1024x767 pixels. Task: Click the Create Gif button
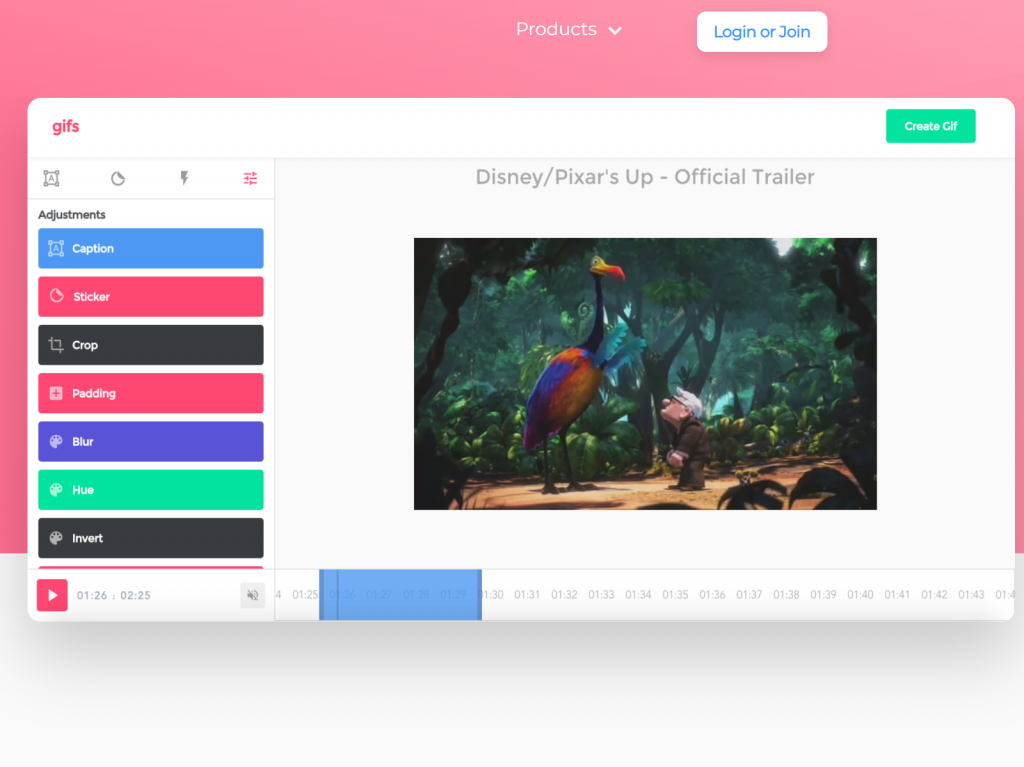(931, 126)
